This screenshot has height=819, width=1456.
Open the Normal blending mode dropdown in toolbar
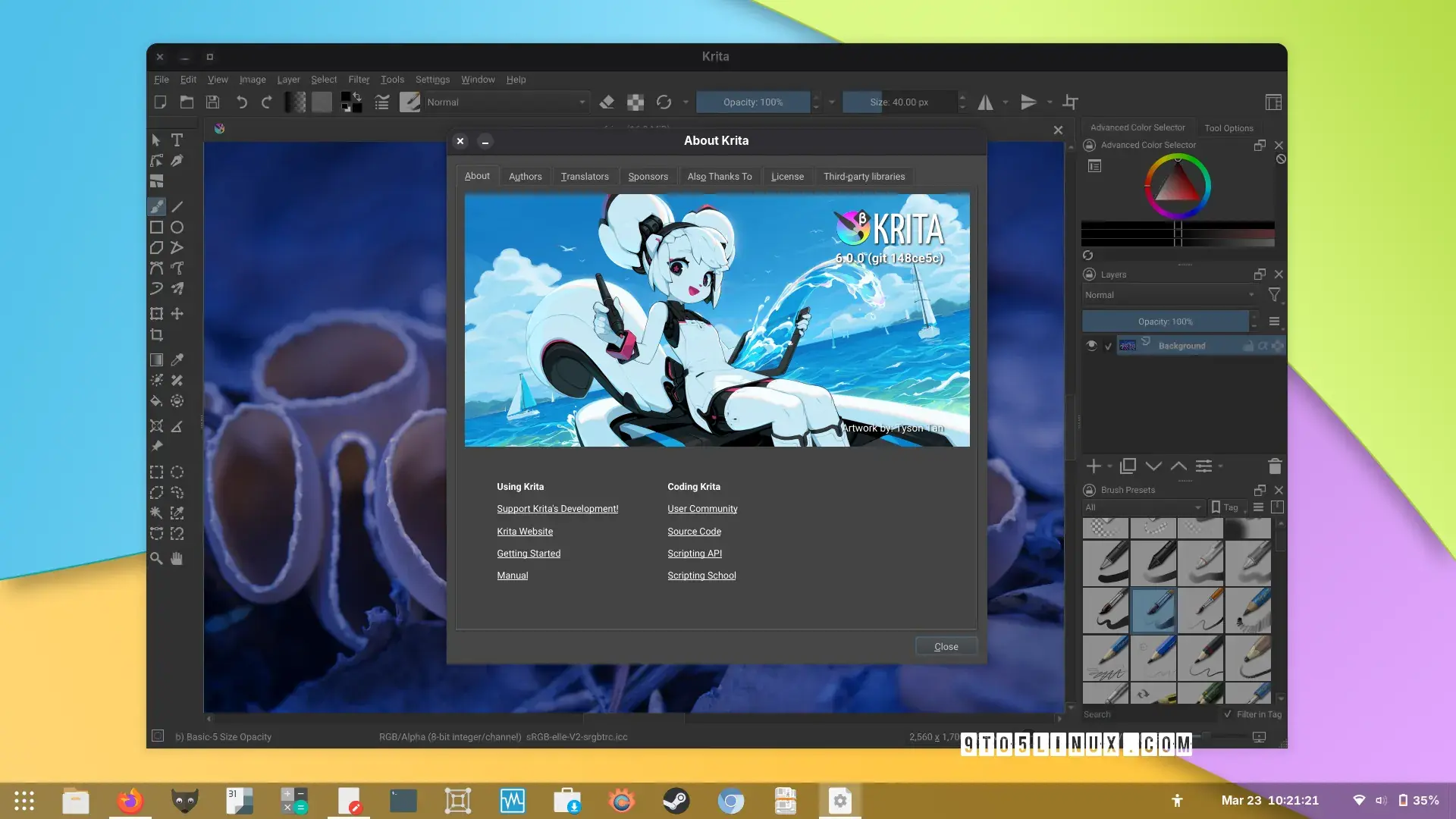tap(506, 102)
